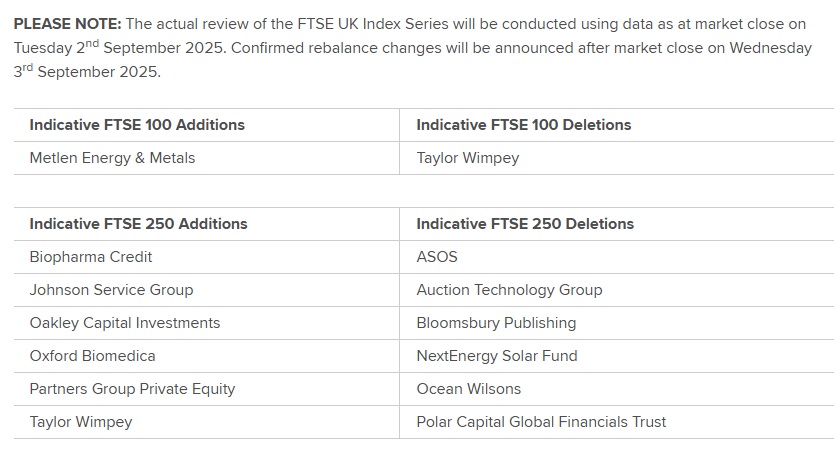Click the Bloomsbury Publishing cell
The width and height of the screenshot is (834, 459).
[x=496, y=323]
